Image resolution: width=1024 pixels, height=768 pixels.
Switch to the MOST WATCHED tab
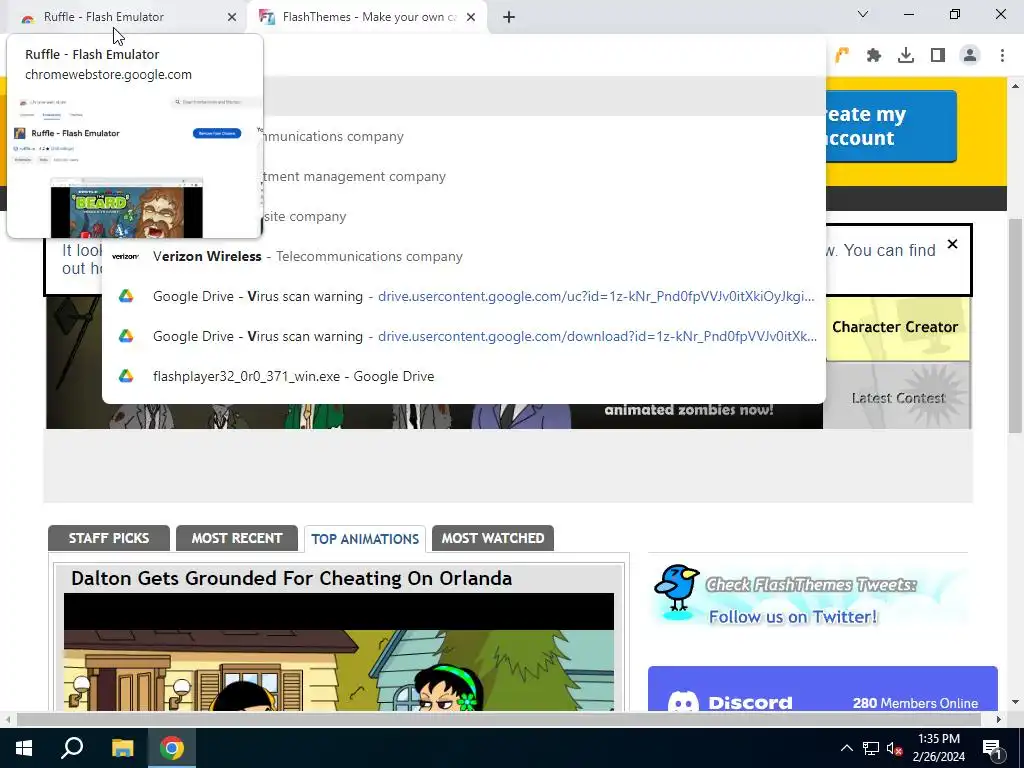coord(493,538)
